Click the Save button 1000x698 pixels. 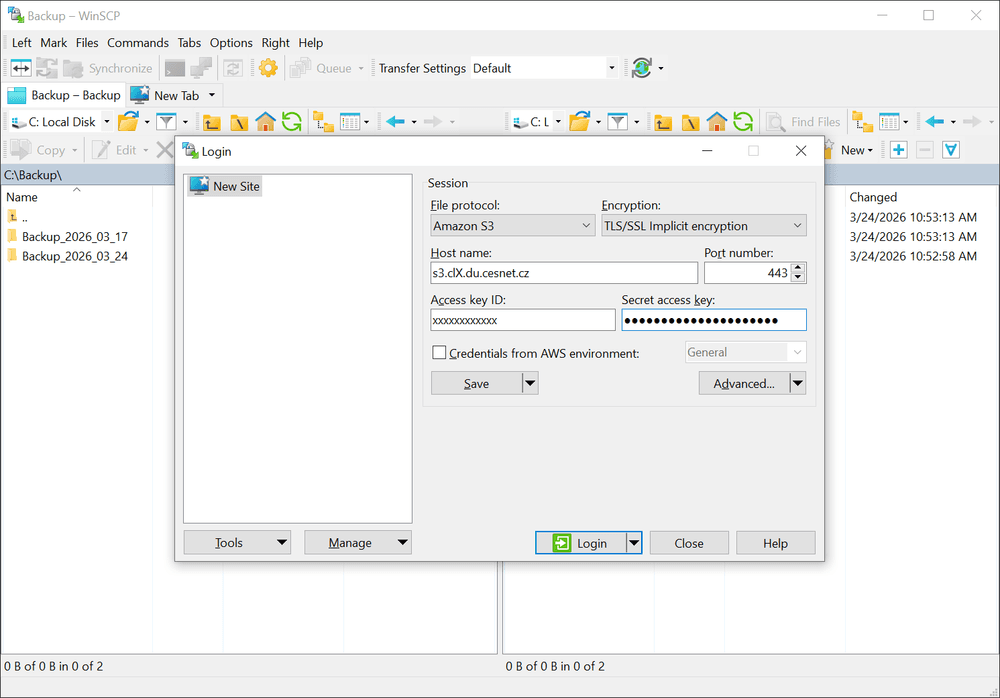(x=476, y=383)
